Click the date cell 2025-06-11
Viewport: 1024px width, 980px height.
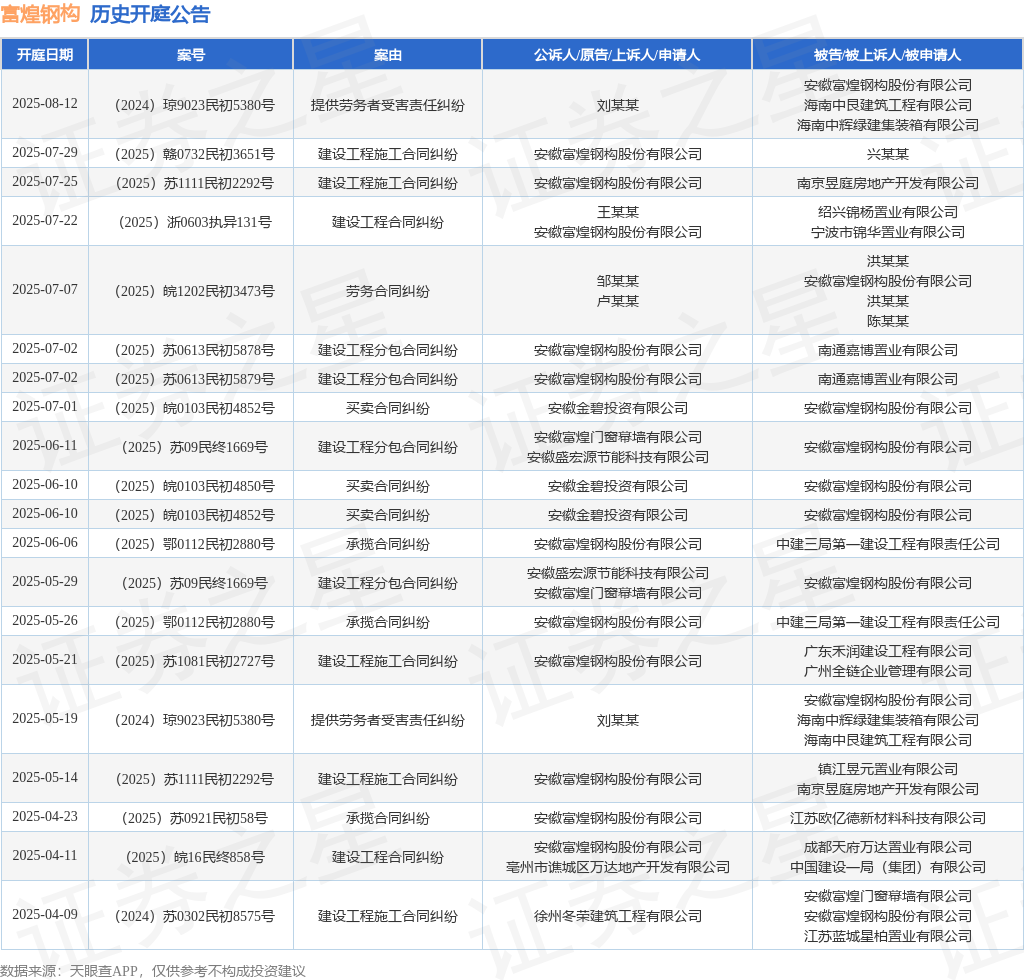pyautogui.click(x=44, y=446)
